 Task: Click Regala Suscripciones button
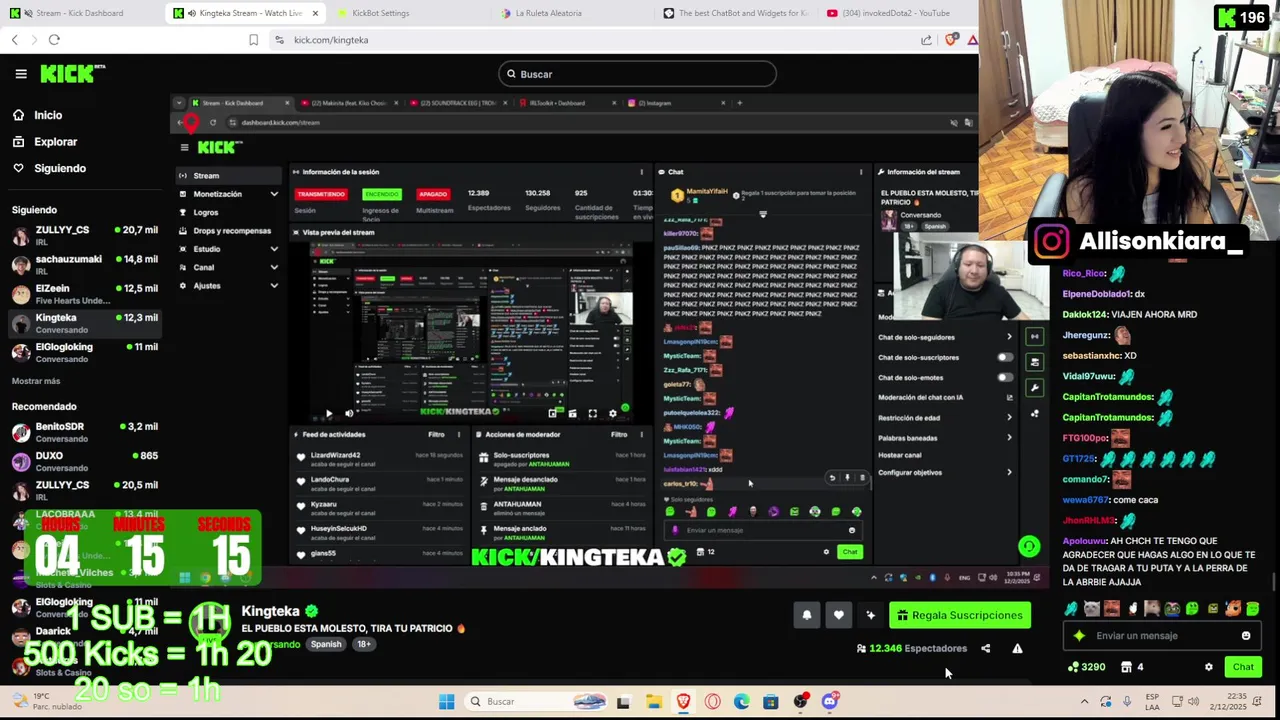point(959,615)
